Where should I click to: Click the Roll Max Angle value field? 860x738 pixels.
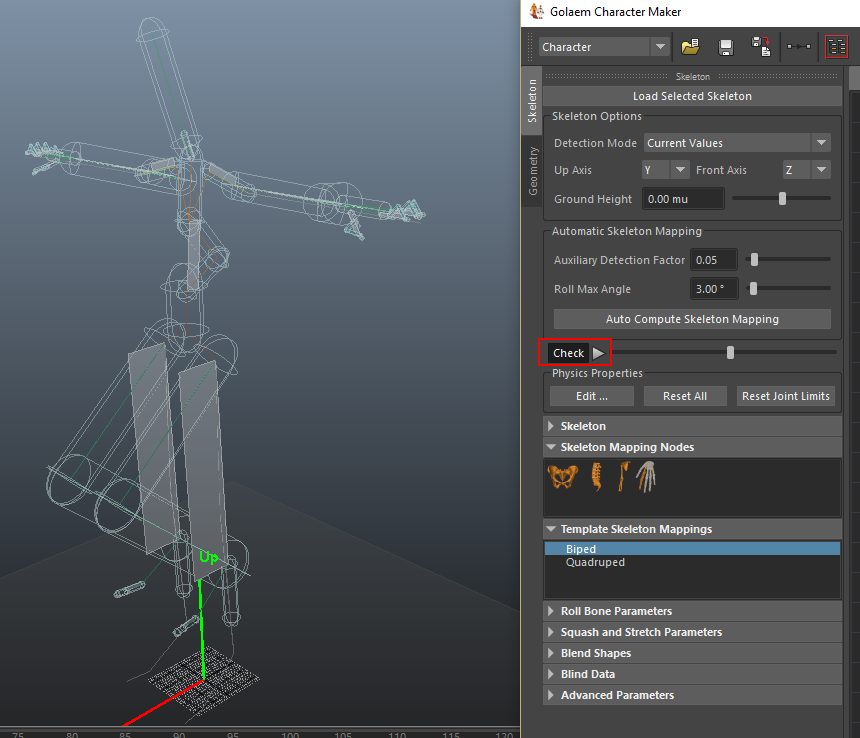(714, 289)
